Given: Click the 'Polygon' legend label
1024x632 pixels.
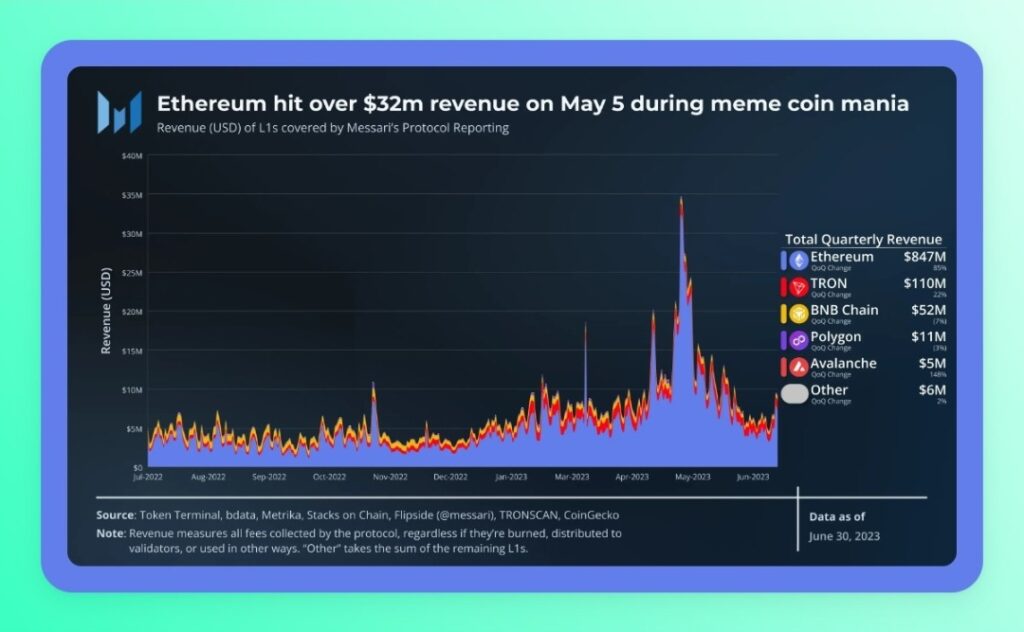Looking at the screenshot, I should 836,338.
